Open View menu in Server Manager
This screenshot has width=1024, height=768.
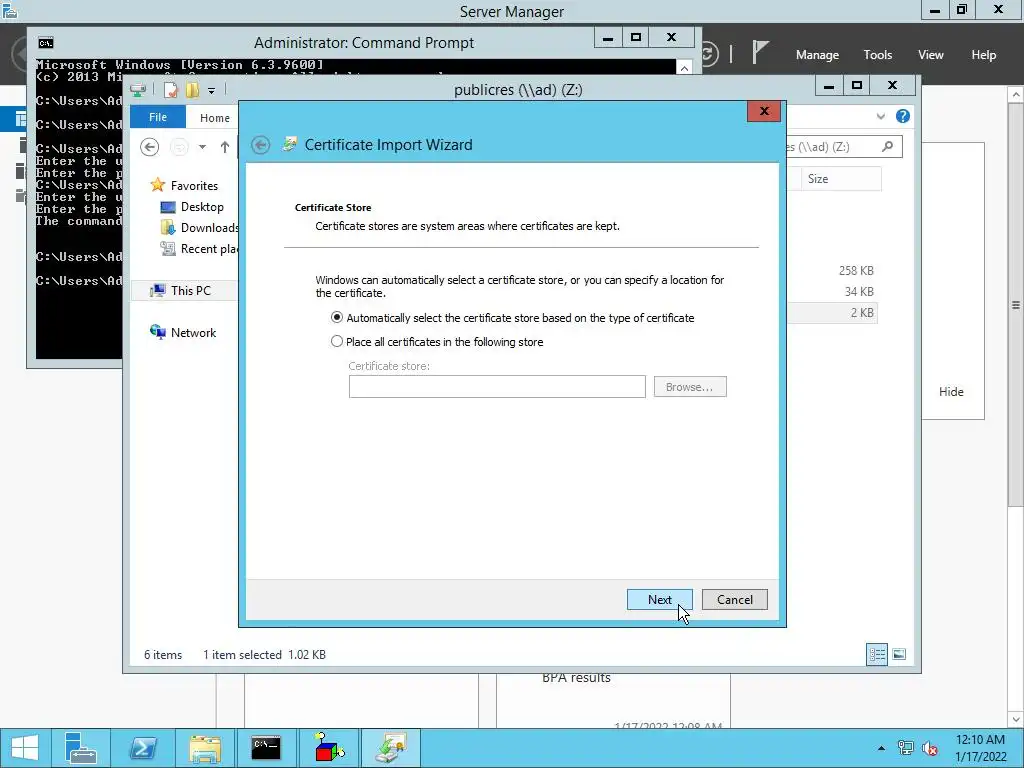pyautogui.click(x=931, y=55)
